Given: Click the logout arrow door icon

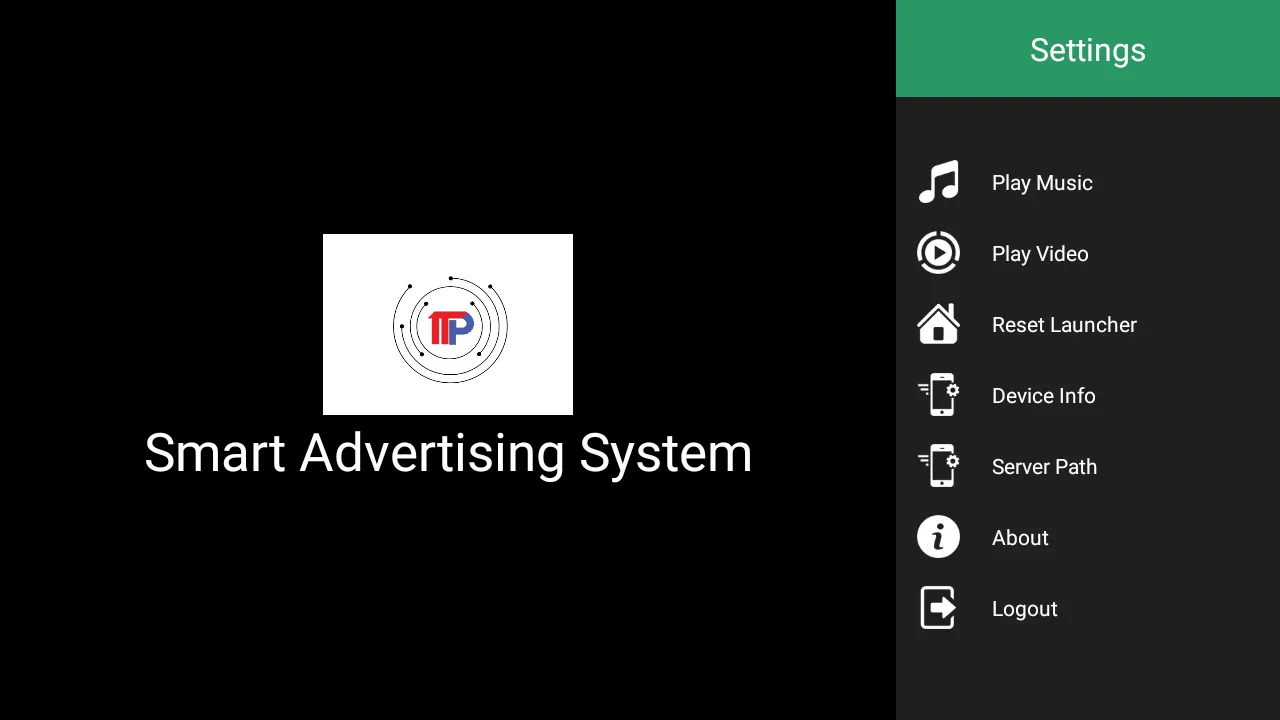Looking at the screenshot, I should (x=938, y=608).
